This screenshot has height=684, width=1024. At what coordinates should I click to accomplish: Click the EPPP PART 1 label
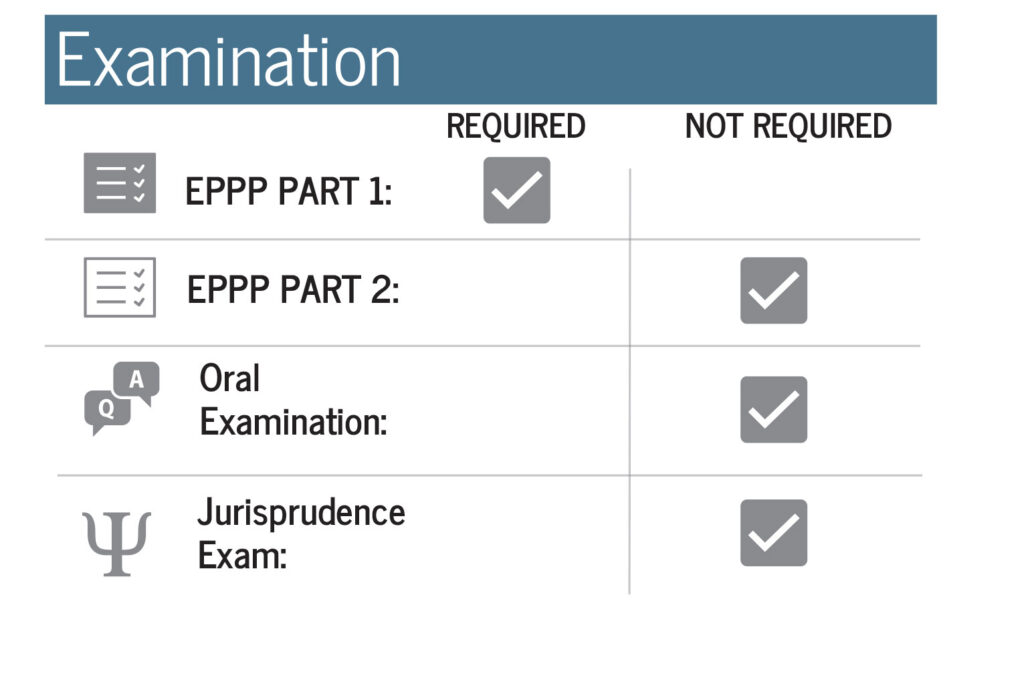[289, 191]
